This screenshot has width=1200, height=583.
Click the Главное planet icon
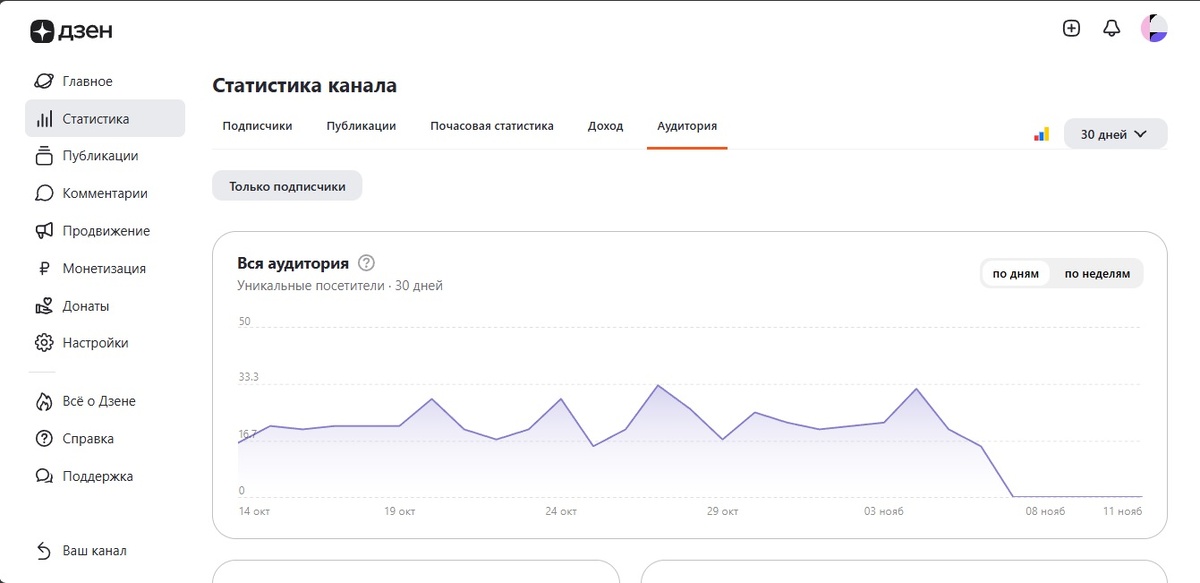(x=44, y=81)
